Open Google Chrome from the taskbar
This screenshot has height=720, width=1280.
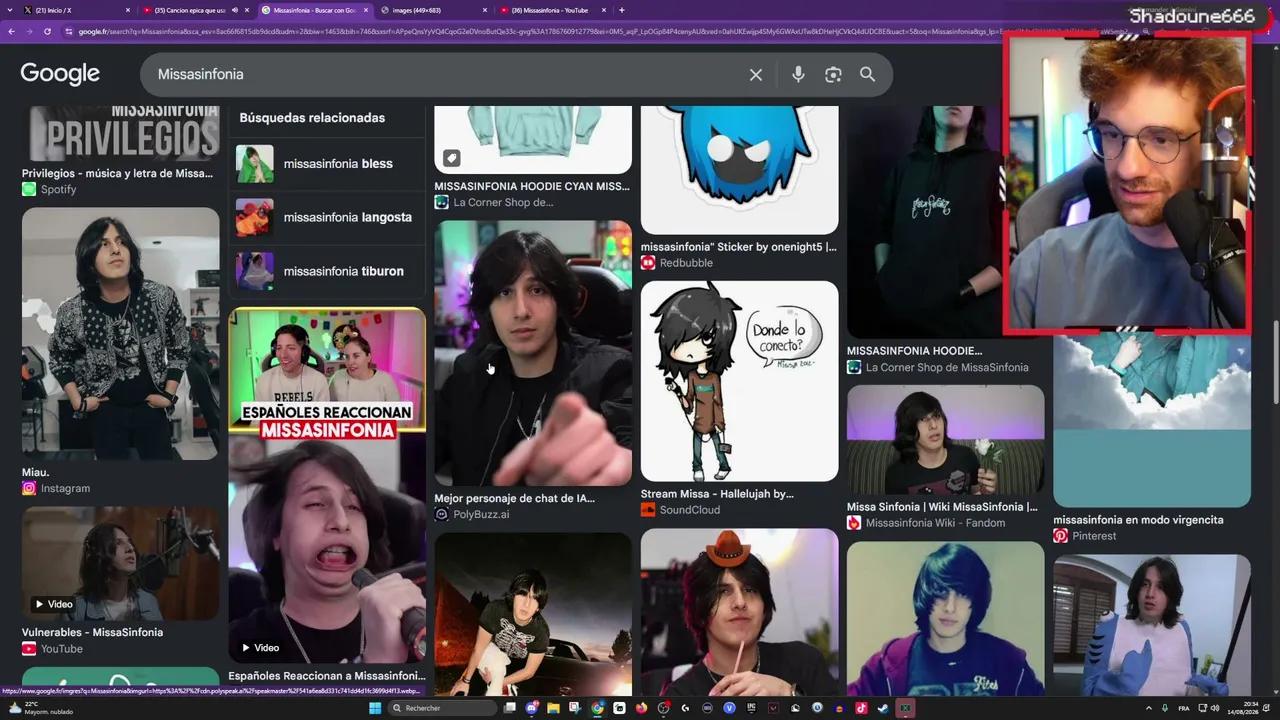tap(597, 708)
